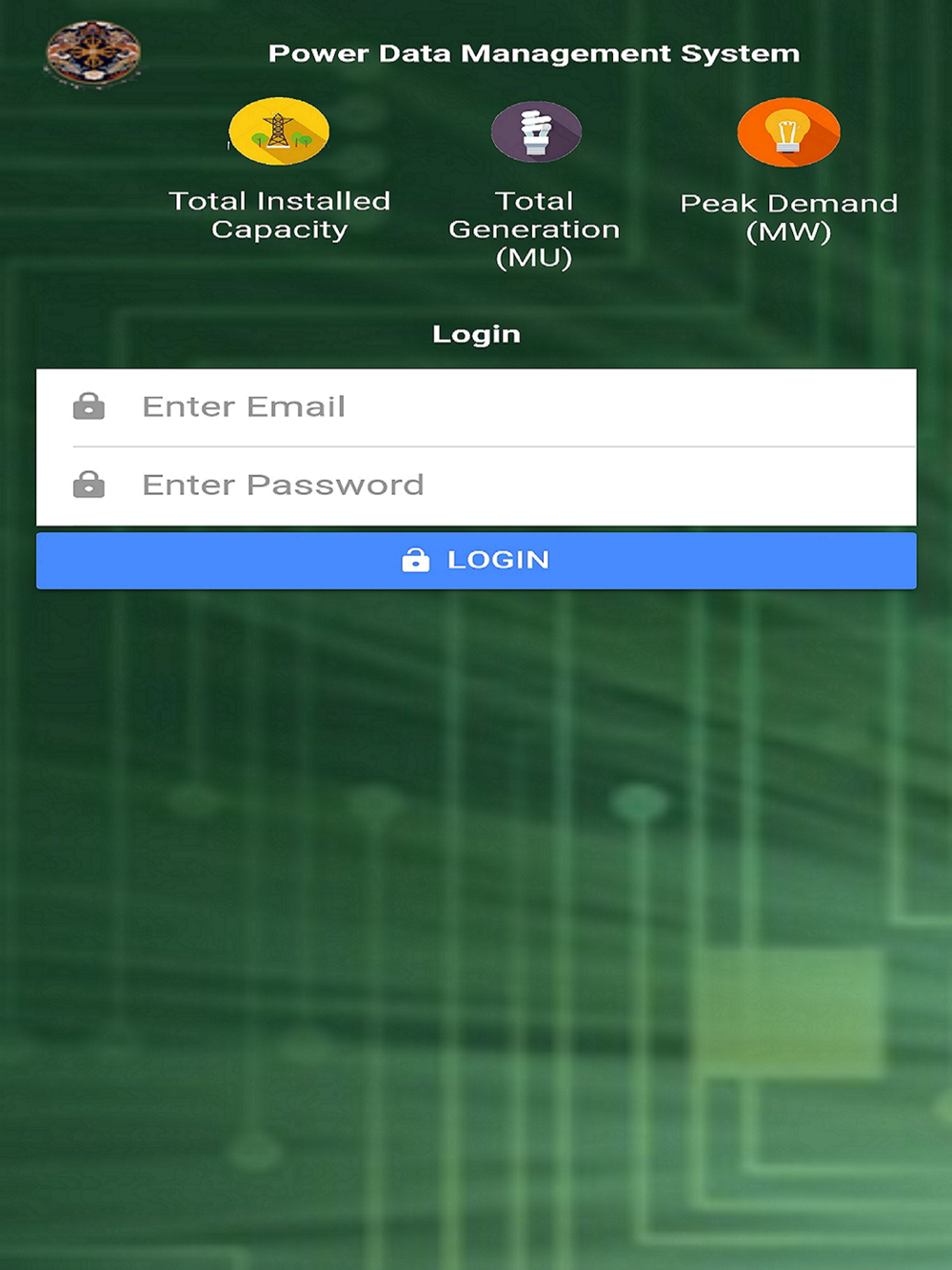Click the Power Data Management System title
952x1270 pixels.
(x=534, y=53)
